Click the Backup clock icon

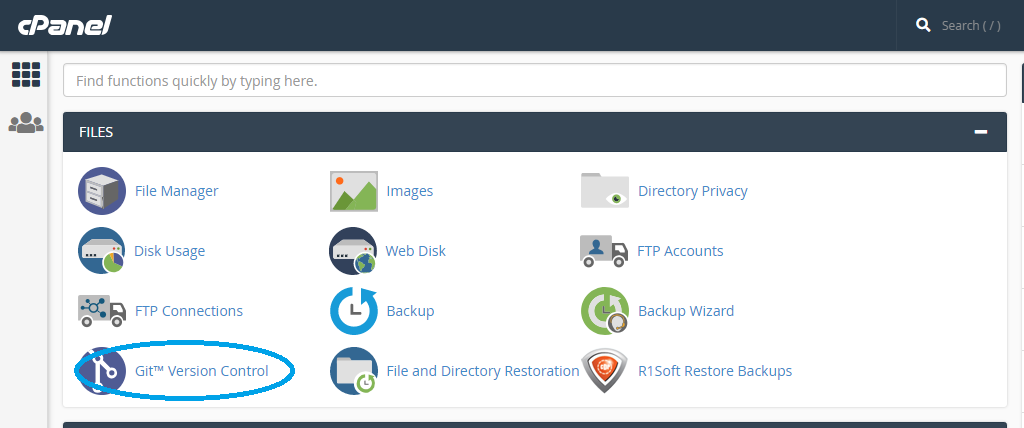click(354, 311)
